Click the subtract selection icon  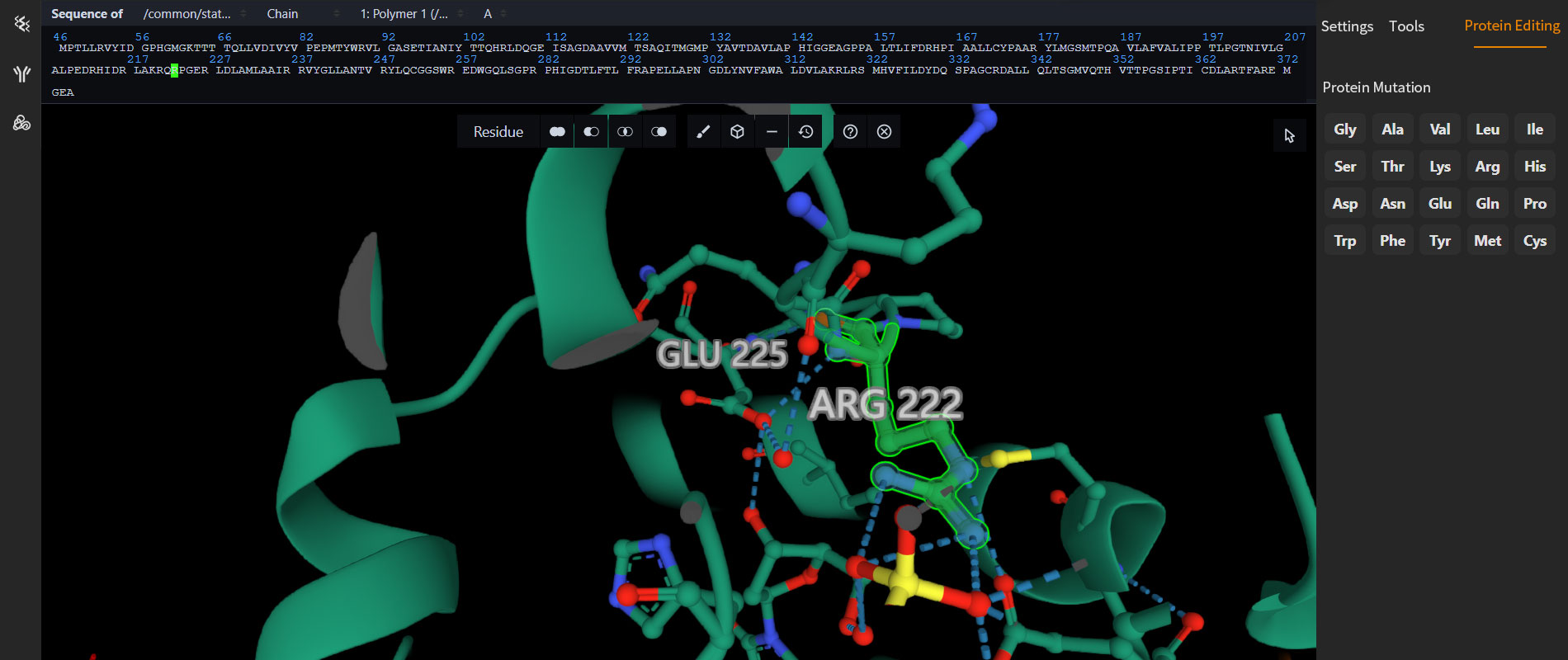pyautogui.click(x=591, y=132)
